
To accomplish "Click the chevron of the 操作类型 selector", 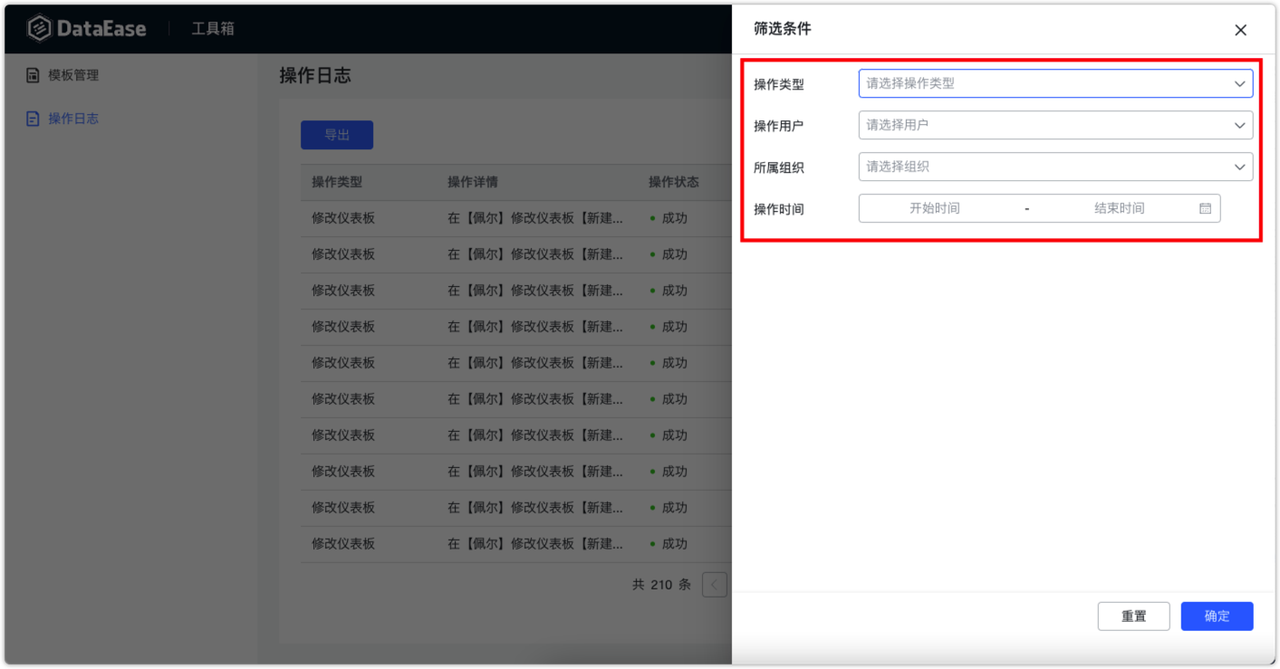I will 1241,84.
